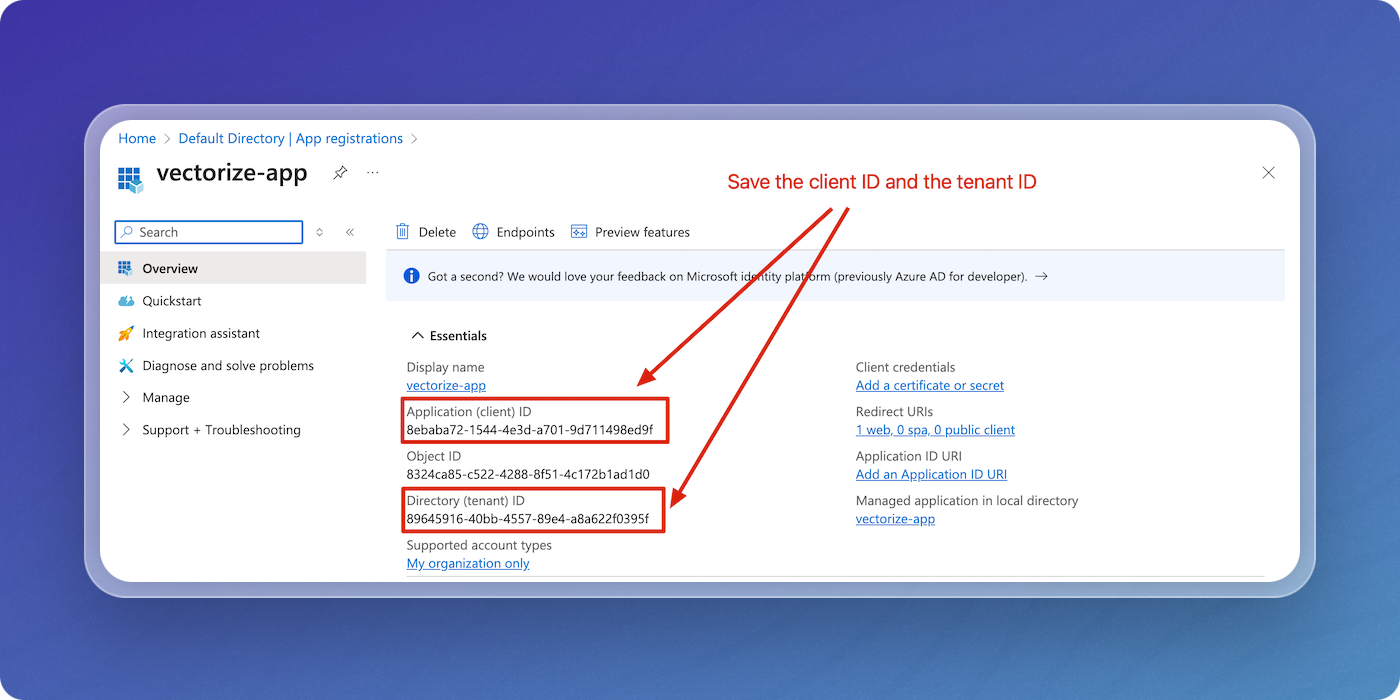Click the Overview icon in sidebar
This screenshot has height=700, width=1400.
[x=126, y=268]
